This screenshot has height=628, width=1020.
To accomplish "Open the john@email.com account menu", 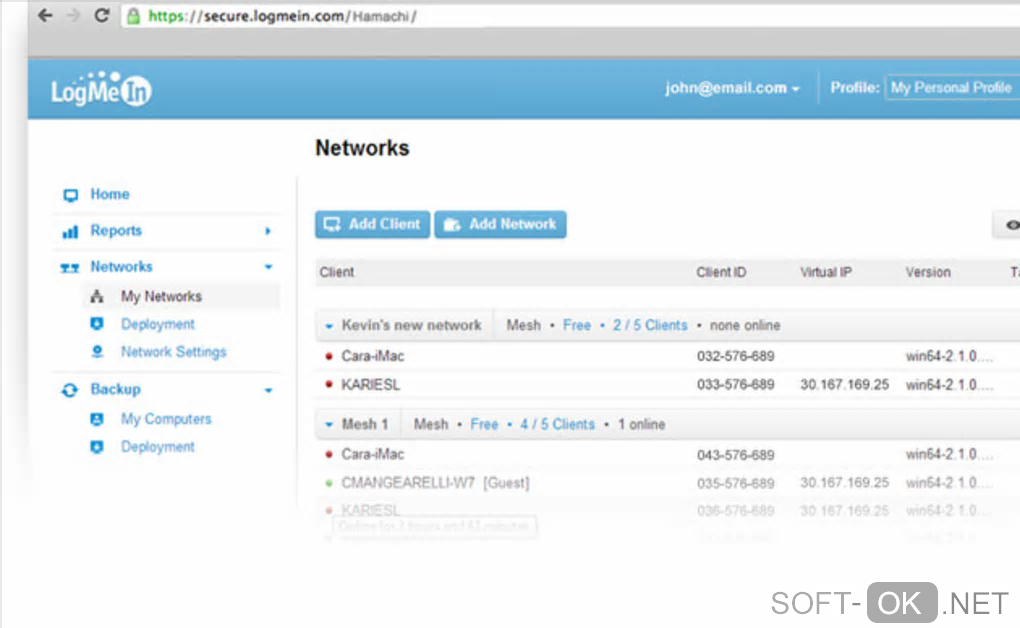I will click(x=732, y=88).
